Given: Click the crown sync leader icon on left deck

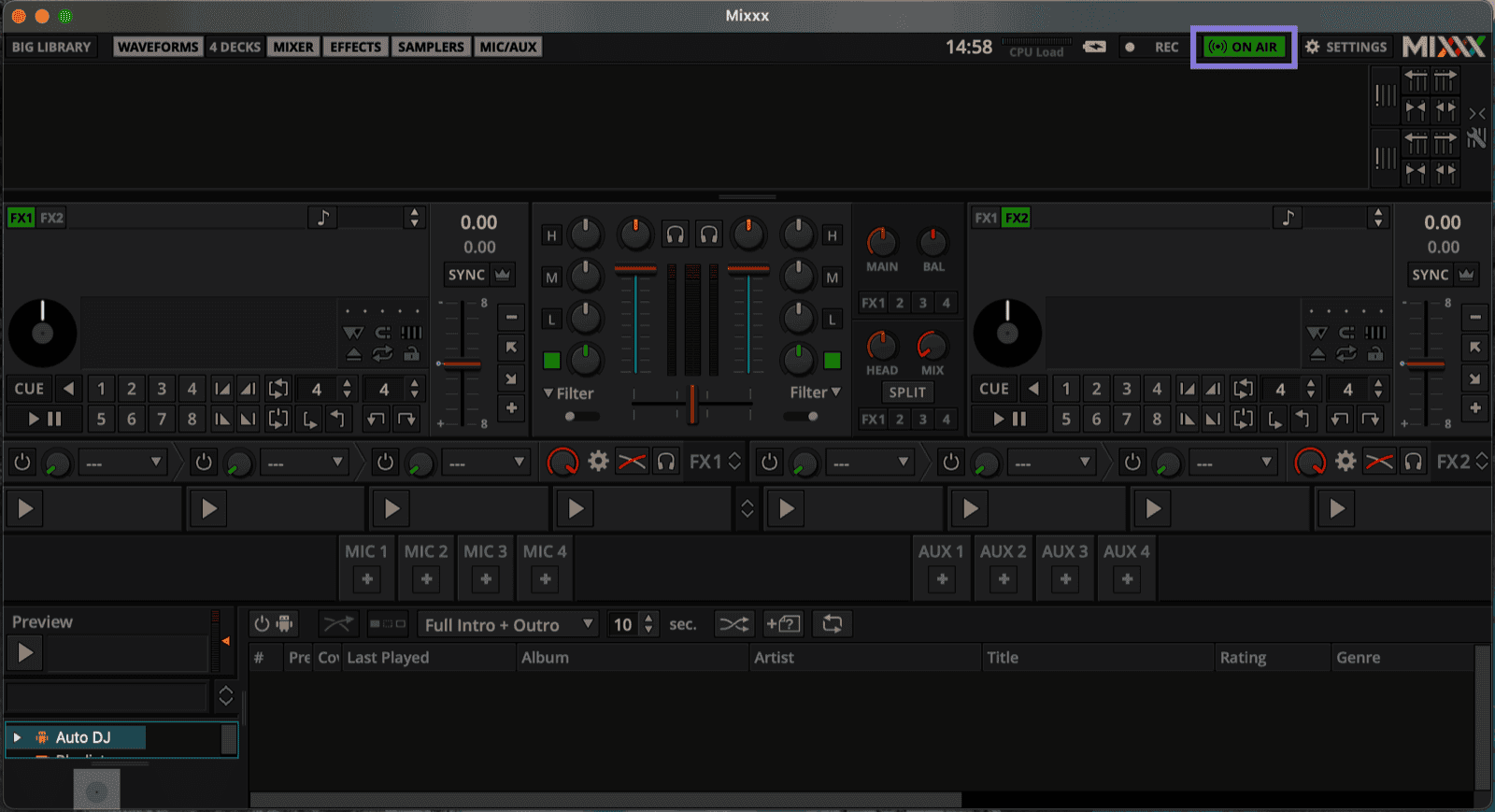Looking at the screenshot, I should click(503, 275).
